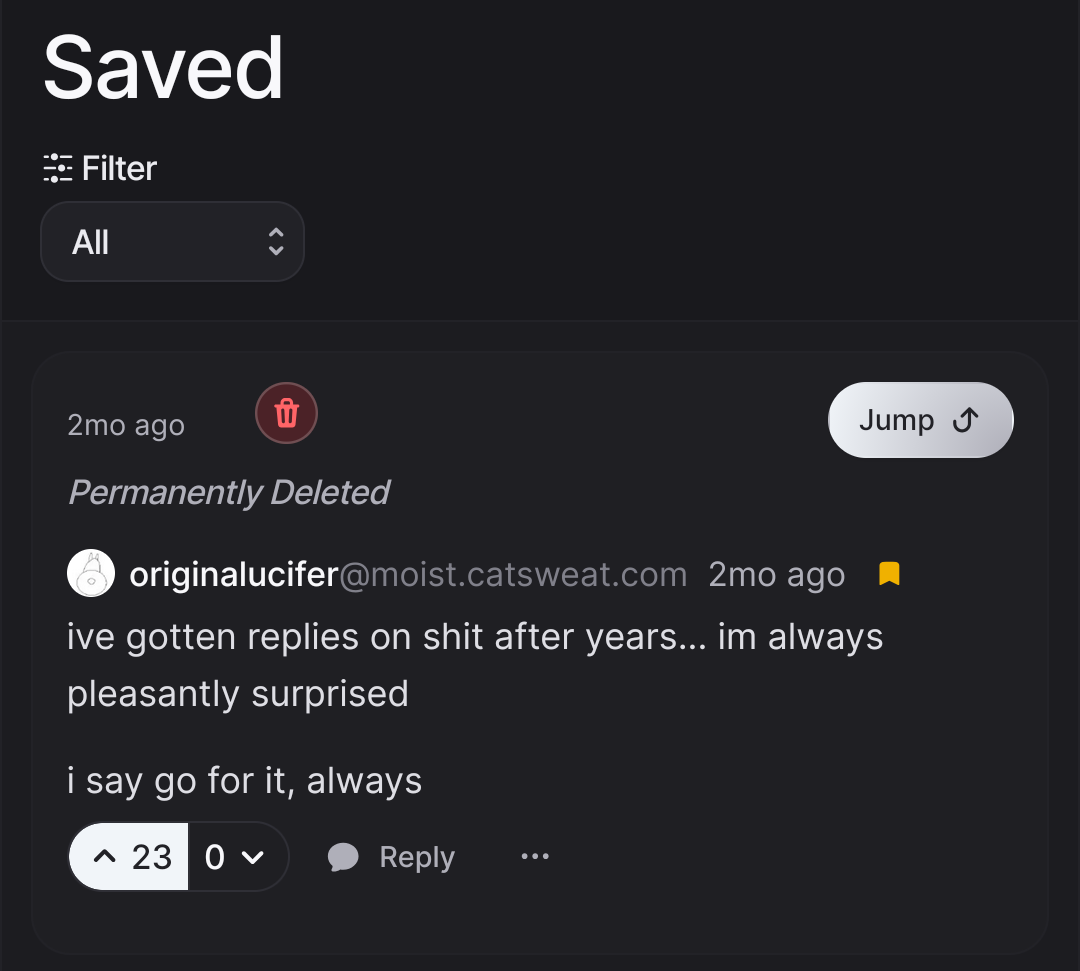This screenshot has height=971, width=1080.
Task: Click the Permanently Deleted notice
Action: [x=228, y=492]
